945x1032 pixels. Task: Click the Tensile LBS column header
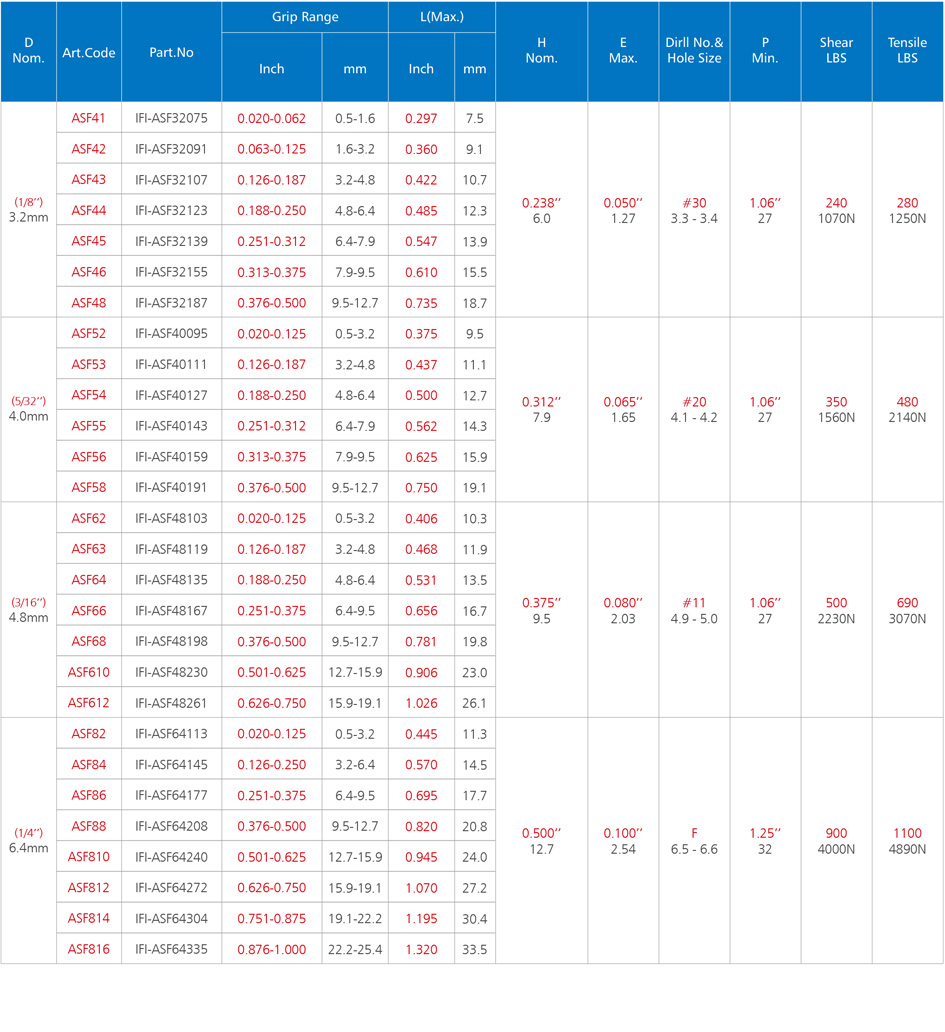click(907, 51)
